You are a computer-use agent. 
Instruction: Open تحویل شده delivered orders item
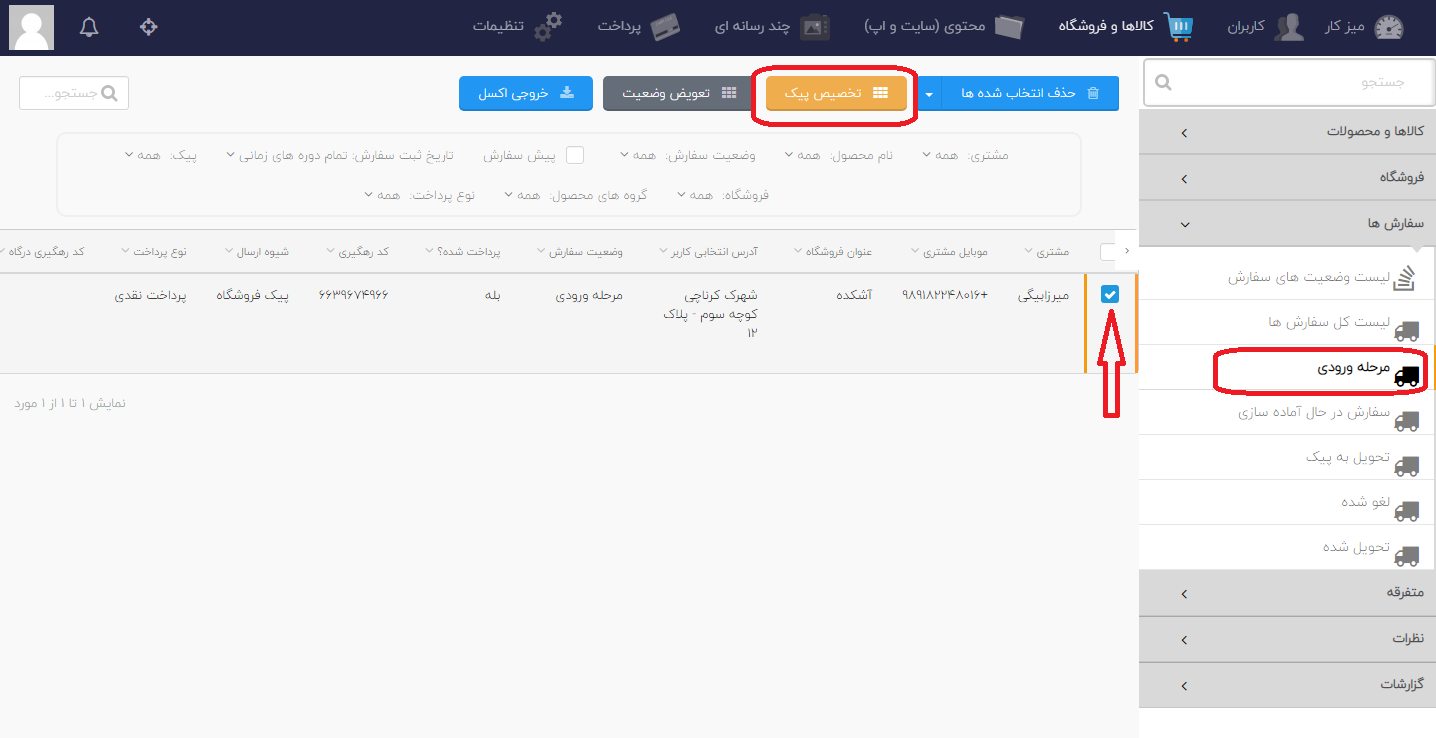[x=1287, y=547]
